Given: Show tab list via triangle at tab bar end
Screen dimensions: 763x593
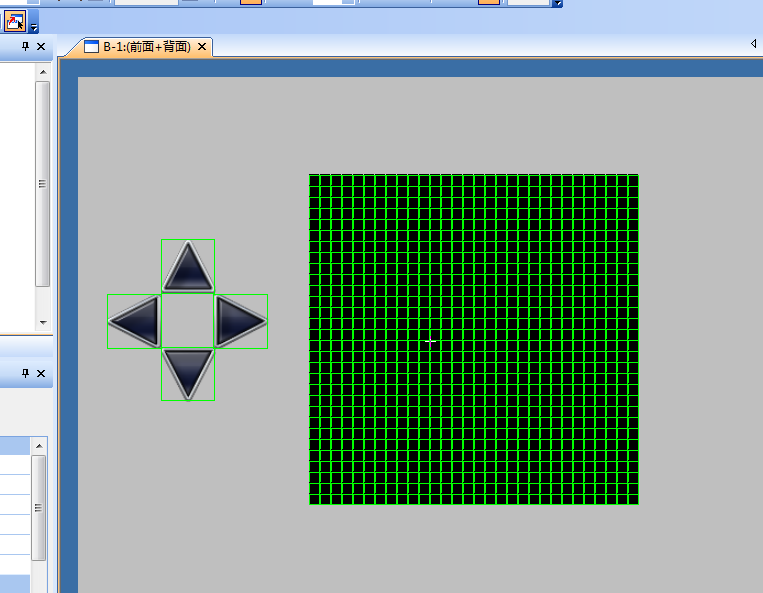Looking at the screenshot, I should click(753, 44).
